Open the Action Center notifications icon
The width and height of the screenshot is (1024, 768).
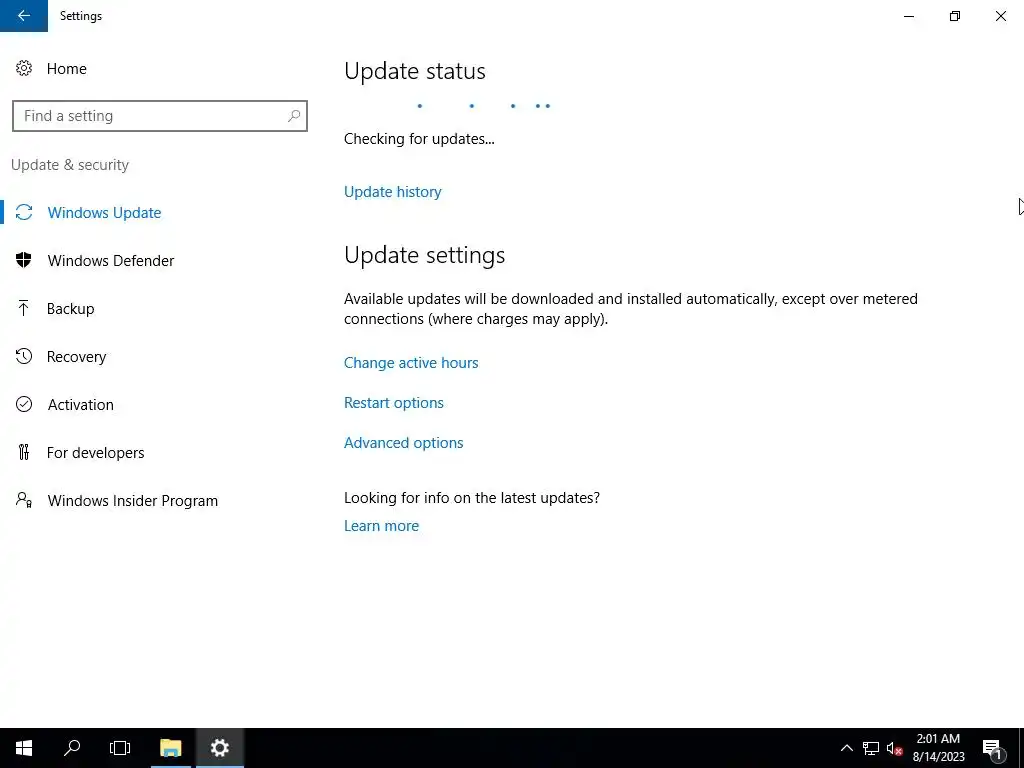(x=992, y=748)
